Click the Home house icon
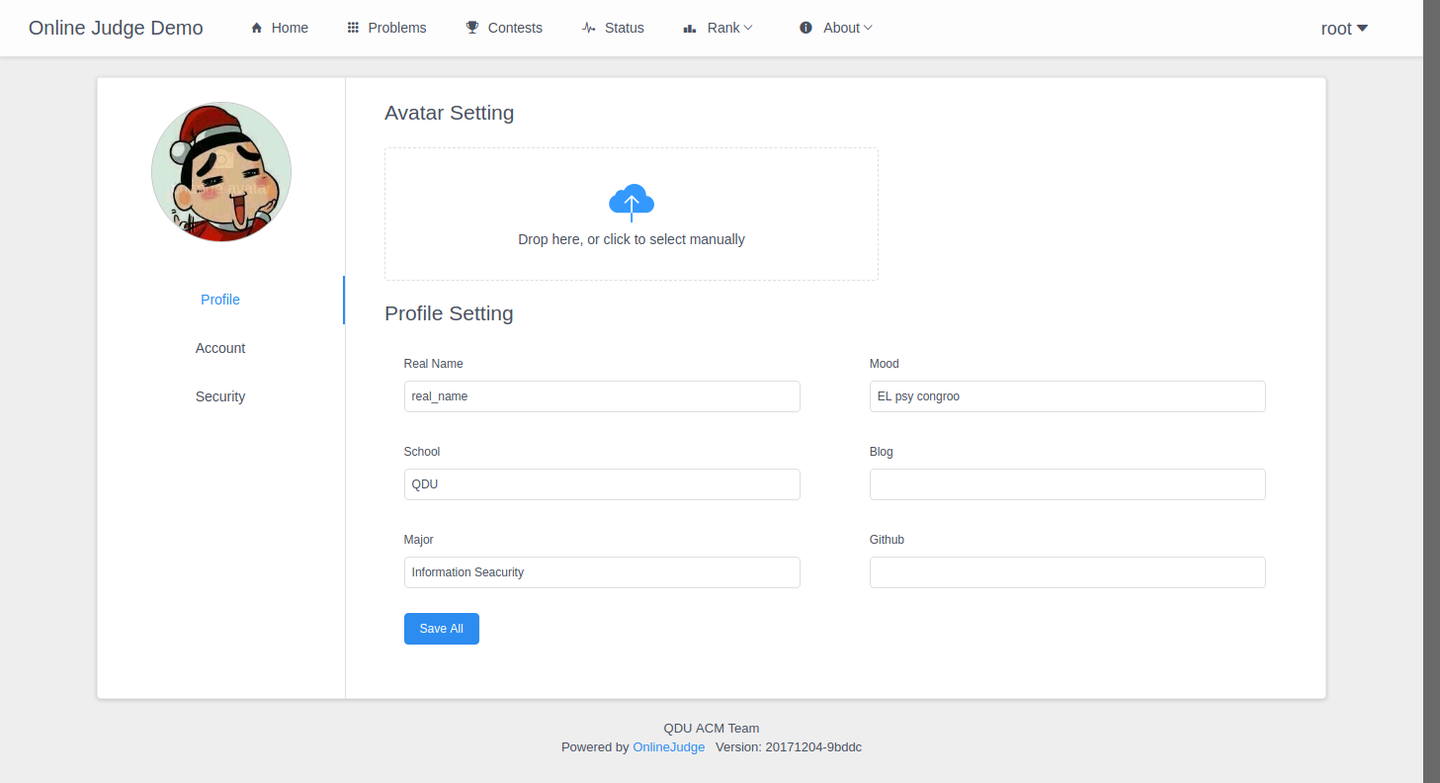The image size is (1440, 783). [257, 28]
